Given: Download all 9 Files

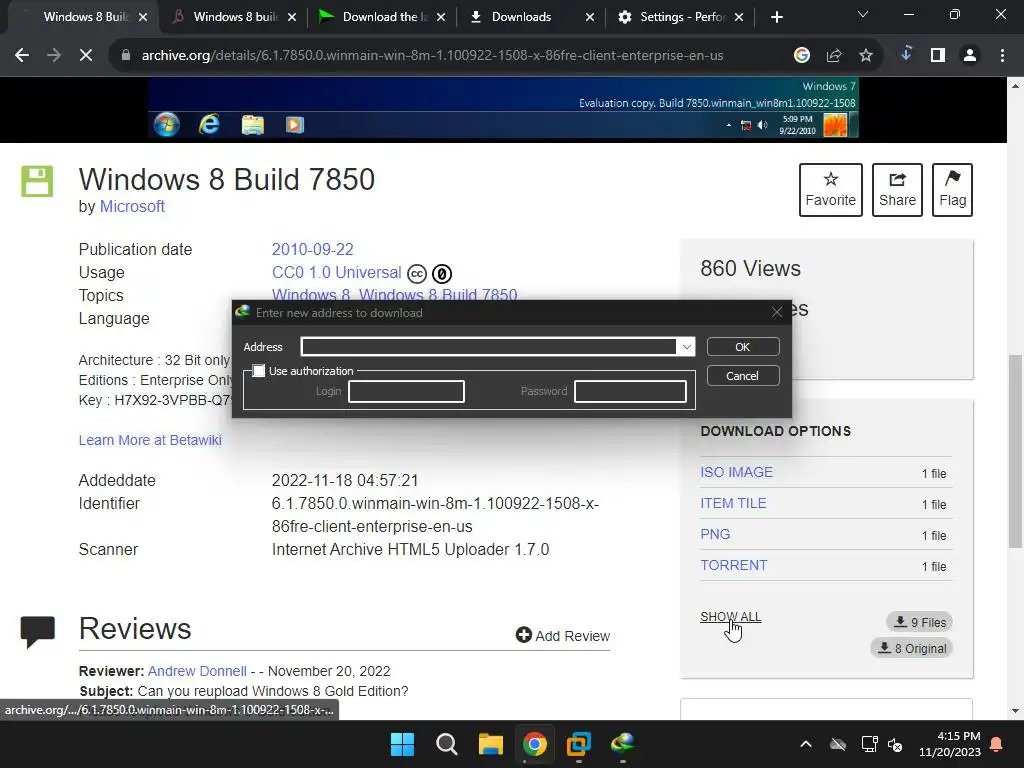Looking at the screenshot, I should tap(920, 622).
